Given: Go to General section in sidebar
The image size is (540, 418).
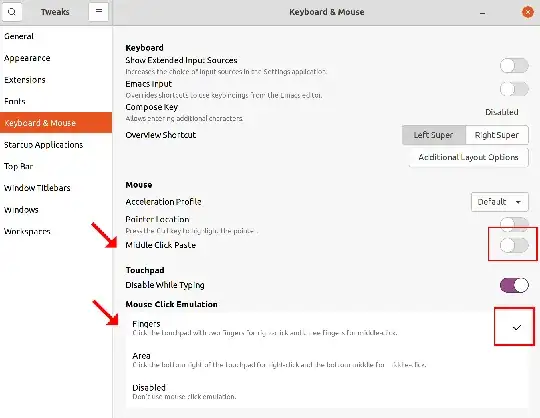Looking at the screenshot, I should click(56, 36).
